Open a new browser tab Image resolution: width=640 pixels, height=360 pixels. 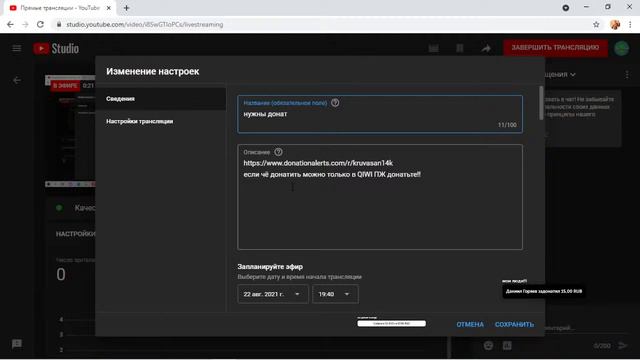point(127,8)
